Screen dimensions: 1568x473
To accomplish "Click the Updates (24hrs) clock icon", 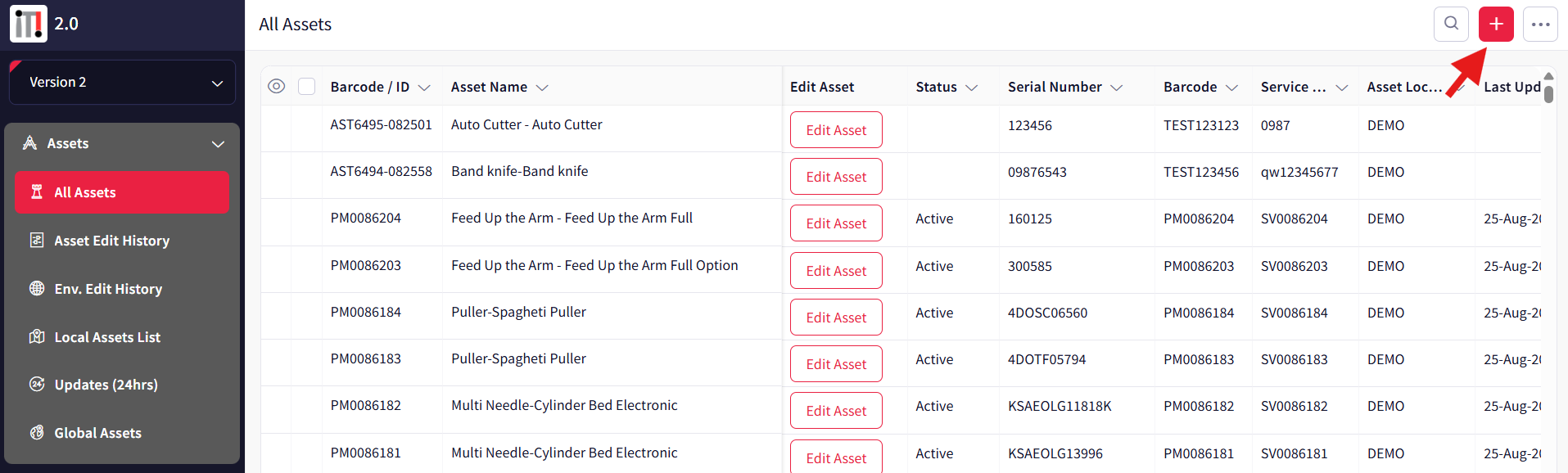I will coord(37,385).
